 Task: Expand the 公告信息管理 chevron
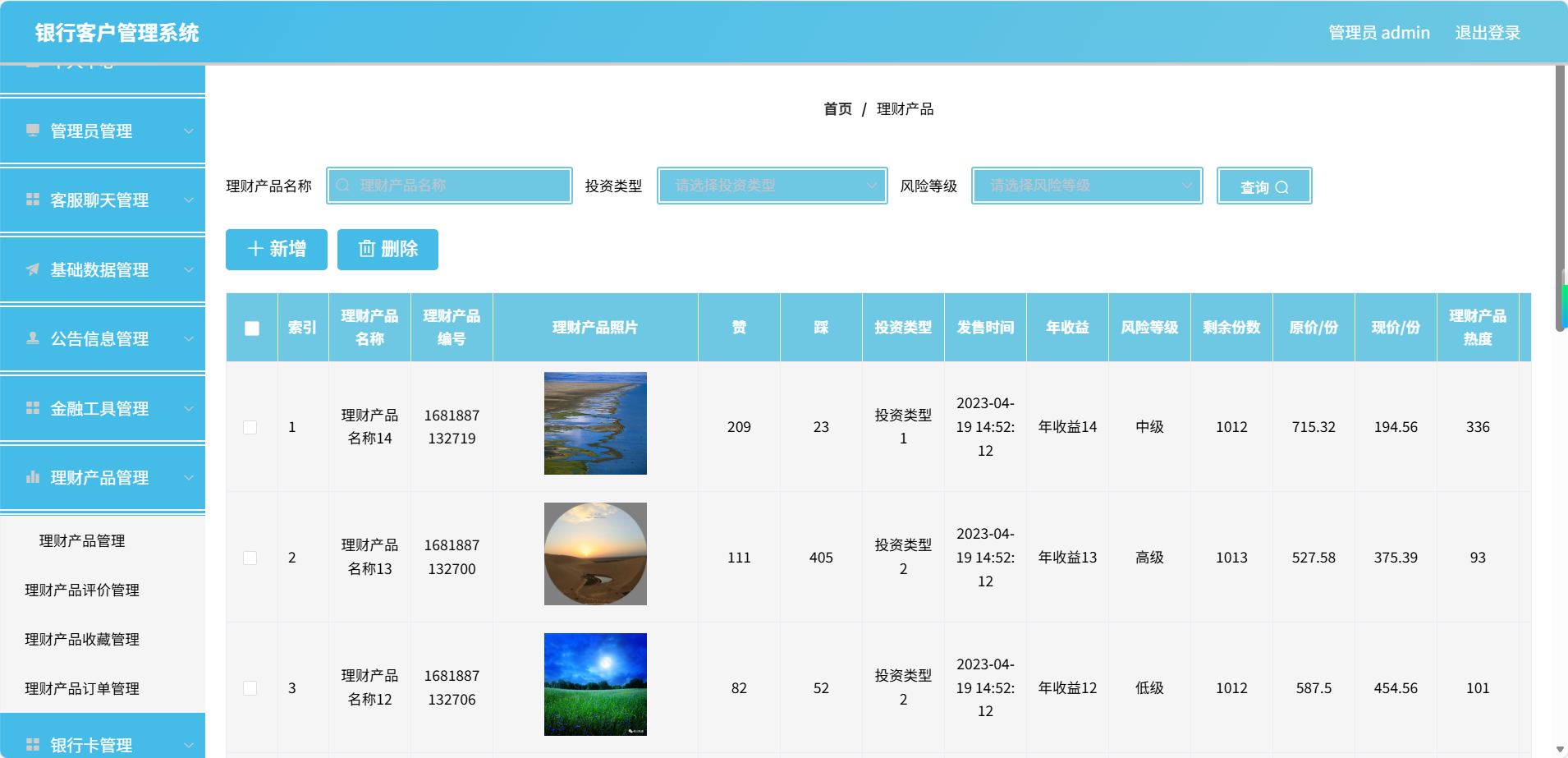click(x=189, y=339)
